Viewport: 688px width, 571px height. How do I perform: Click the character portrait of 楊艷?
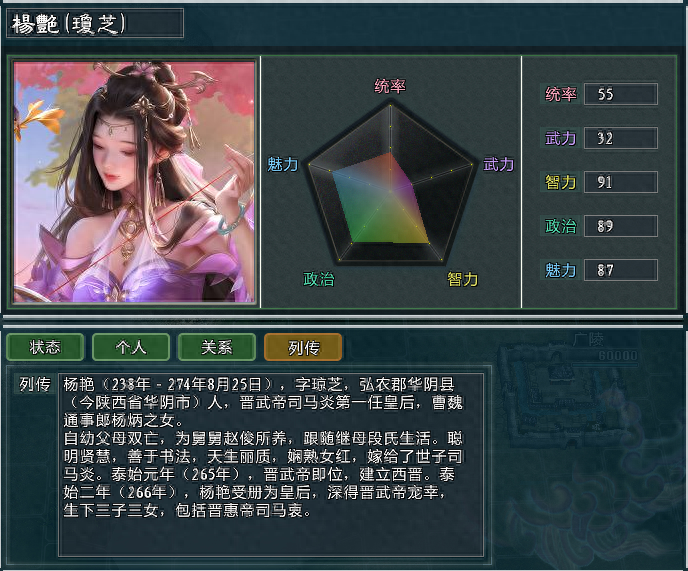tap(134, 182)
